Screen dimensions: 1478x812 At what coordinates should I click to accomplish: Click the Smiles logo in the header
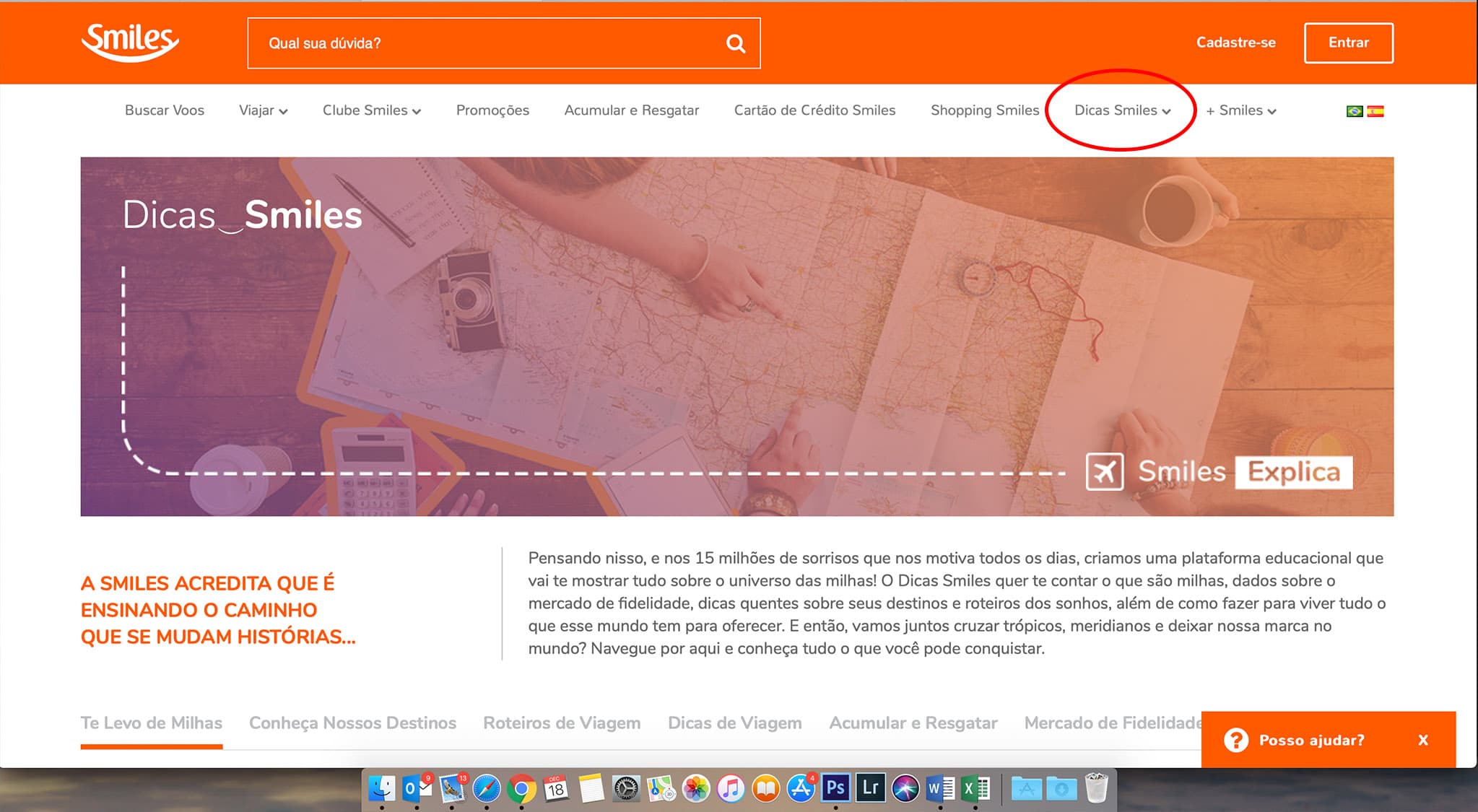click(x=130, y=42)
